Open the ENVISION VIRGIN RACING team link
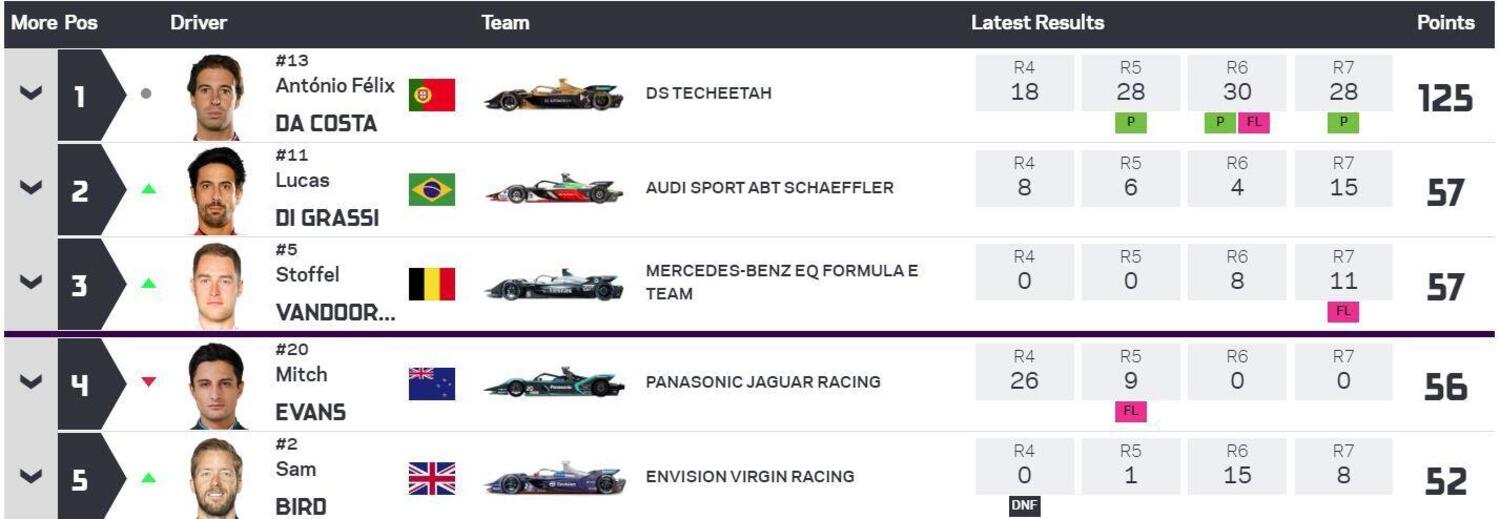 750,476
